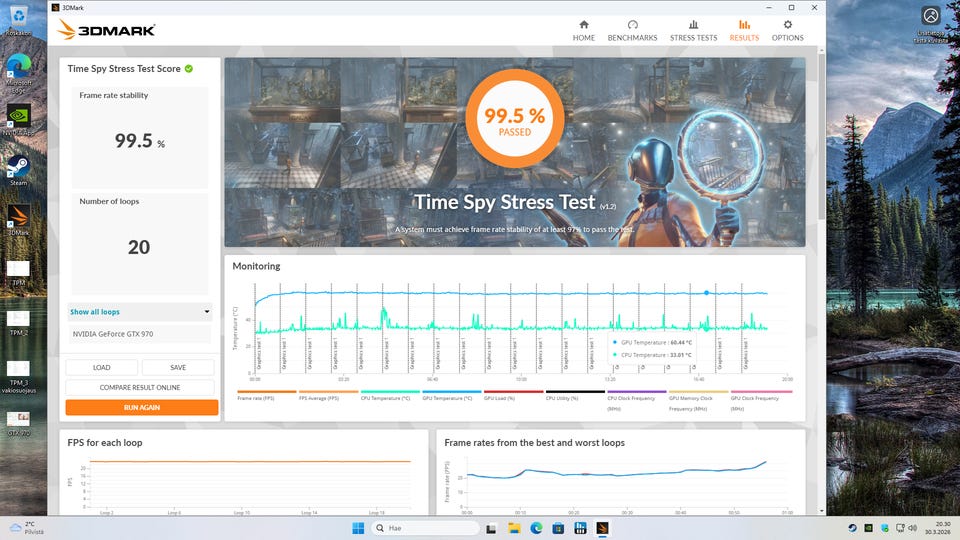
Task: Click the GPU temperature data point marker
Action: pyautogui.click(x=706, y=293)
